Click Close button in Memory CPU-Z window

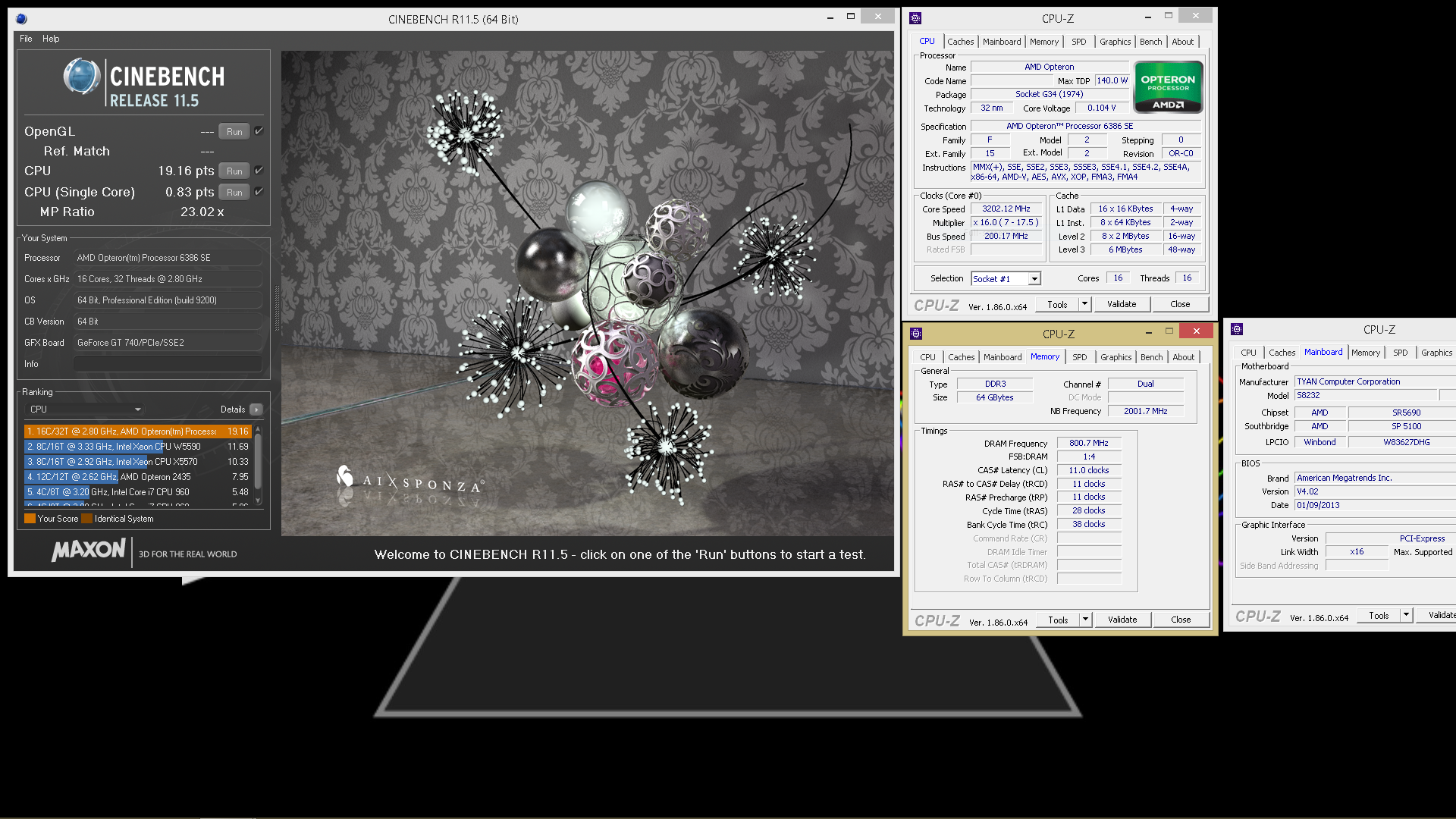pos(1181,620)
